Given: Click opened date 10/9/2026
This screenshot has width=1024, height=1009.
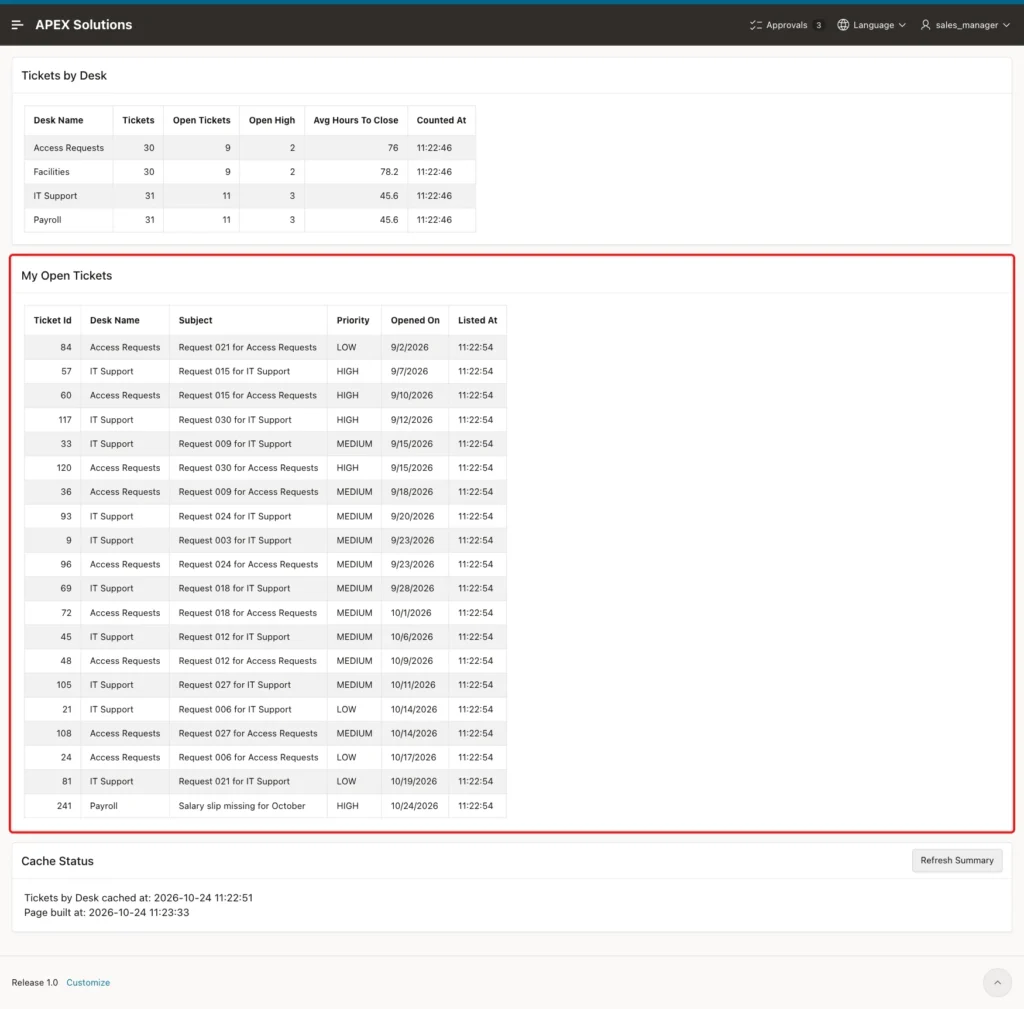Looking at the screenshot, I should (x=411, y=661).
